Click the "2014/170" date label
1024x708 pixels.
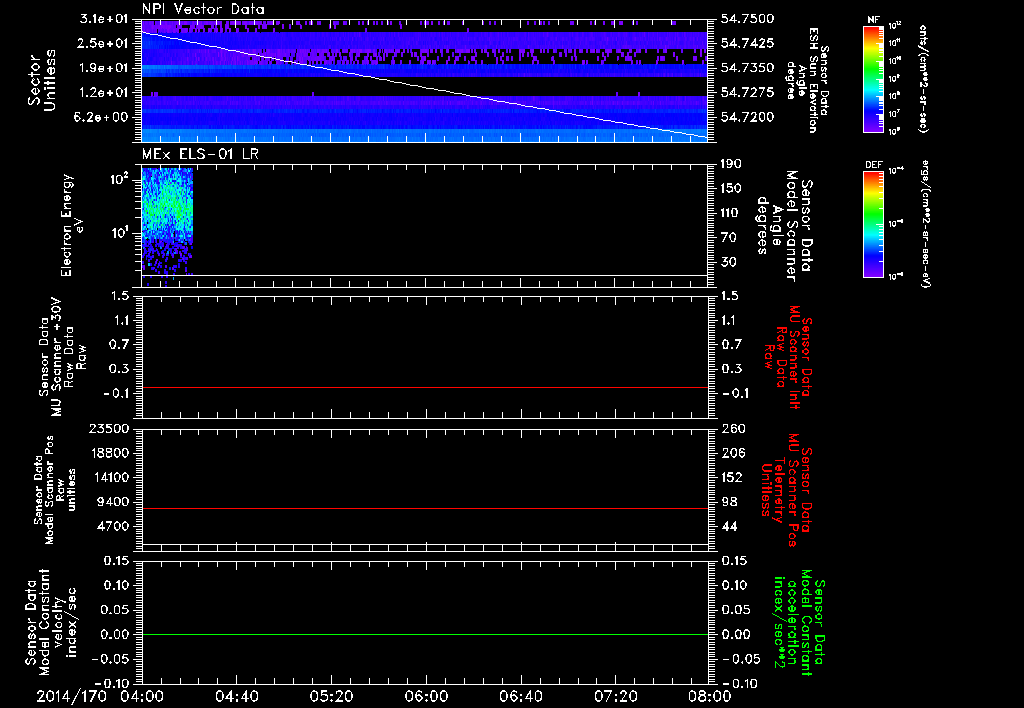point(71,696)
